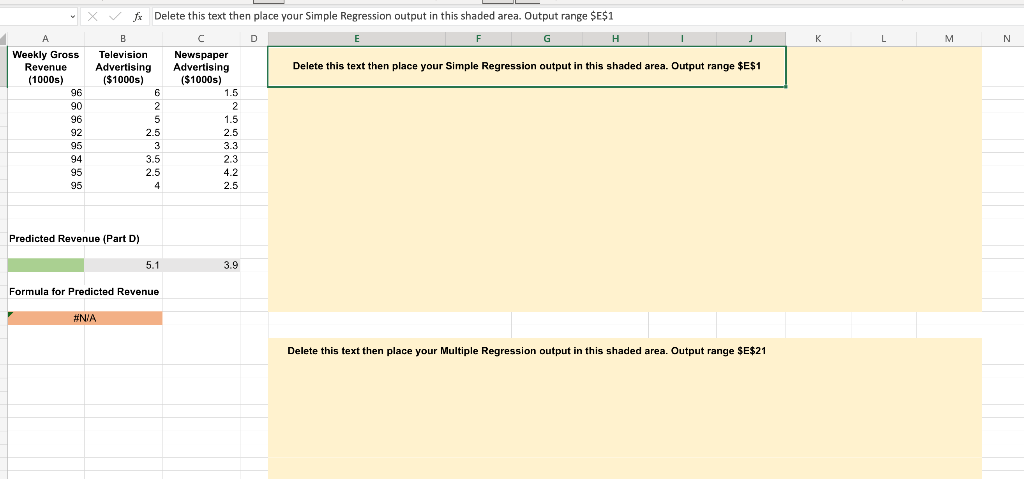Click the revenue cell containing 94
1024x479 pixels.
[x=46, y=159]
